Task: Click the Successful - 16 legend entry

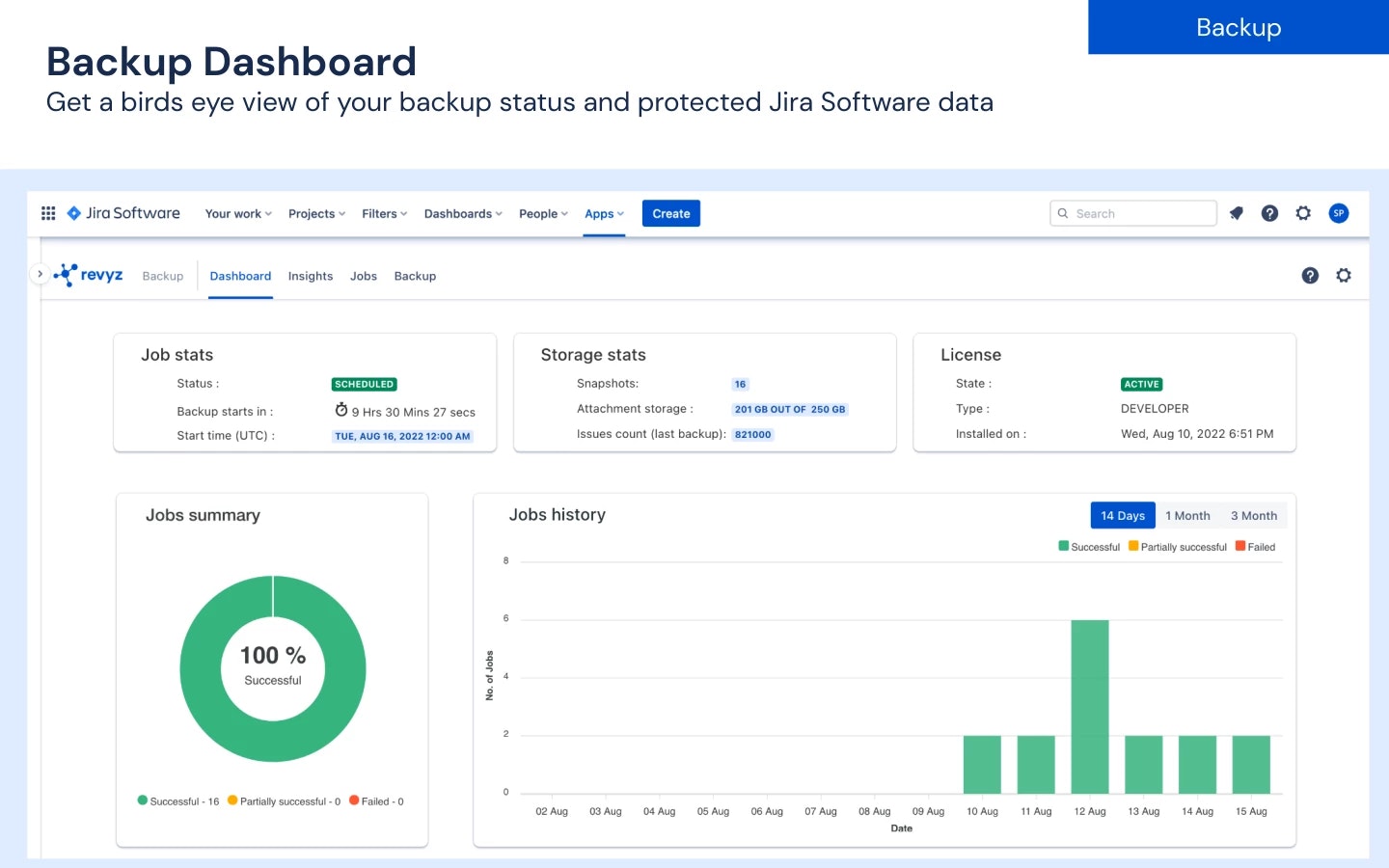Action: (178, 801)
